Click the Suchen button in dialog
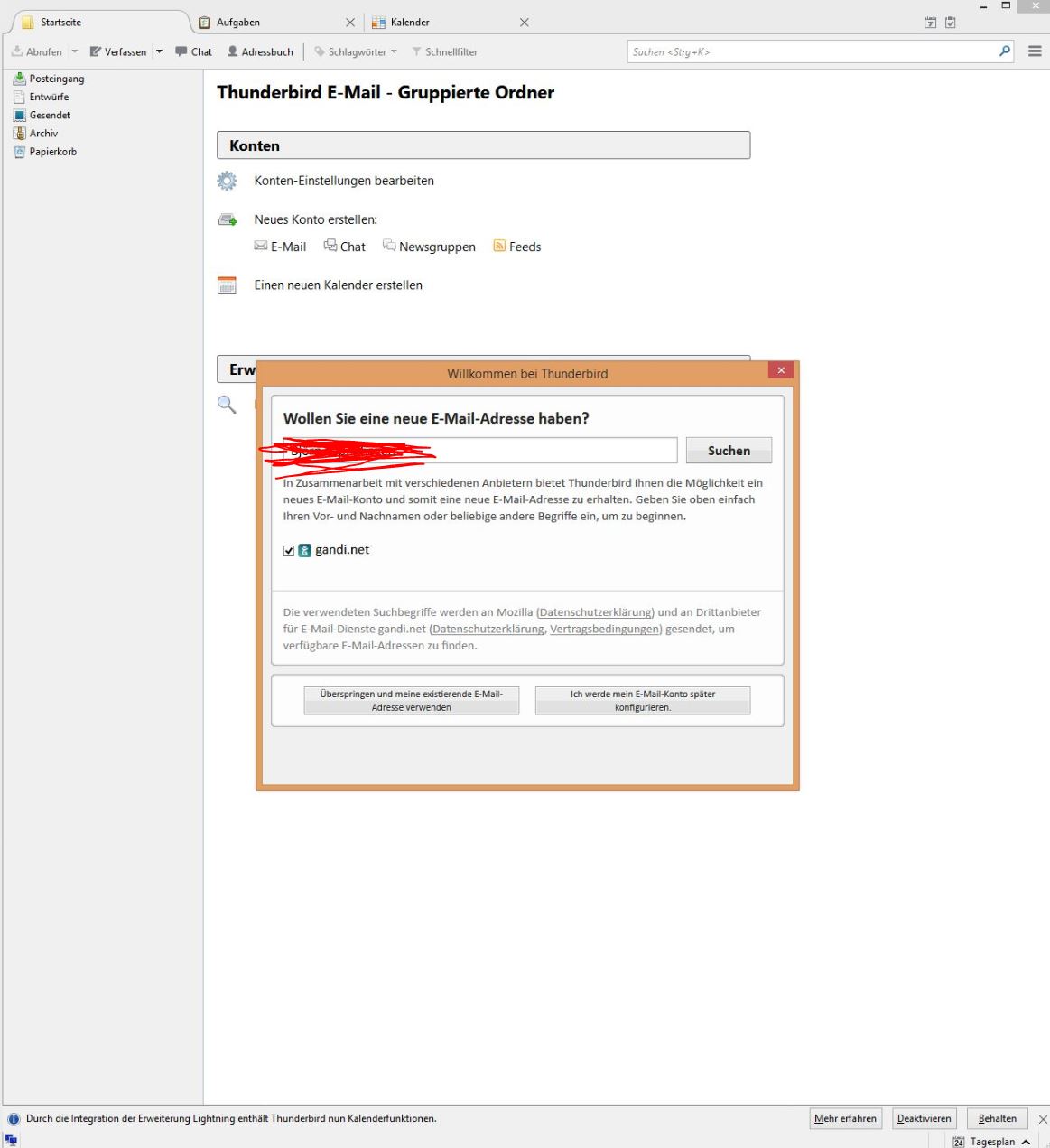1050x1148 pixels. tap(729, 451)
